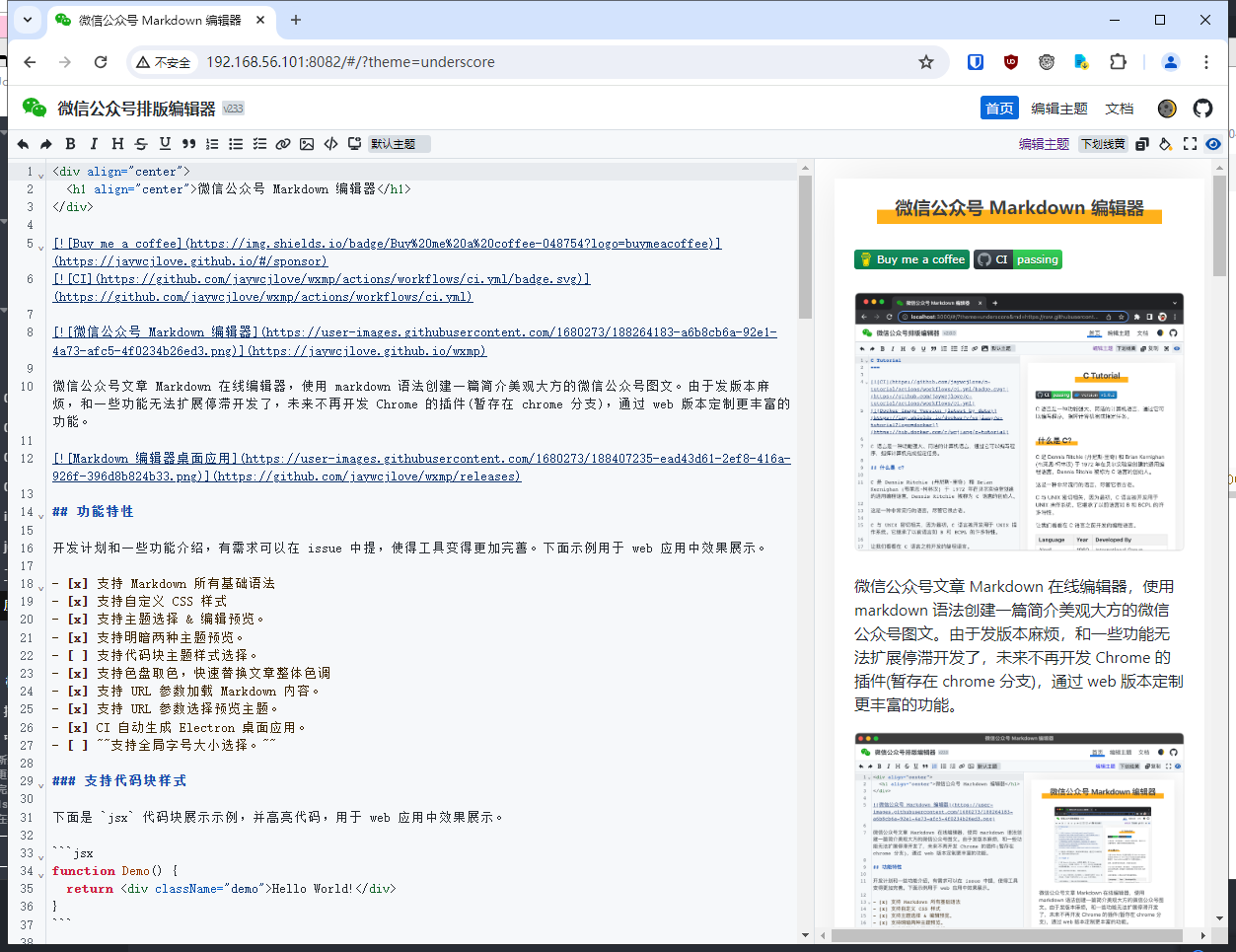Open the Bitwarden extension
1236x952 pixels.
tap(976, 62)
